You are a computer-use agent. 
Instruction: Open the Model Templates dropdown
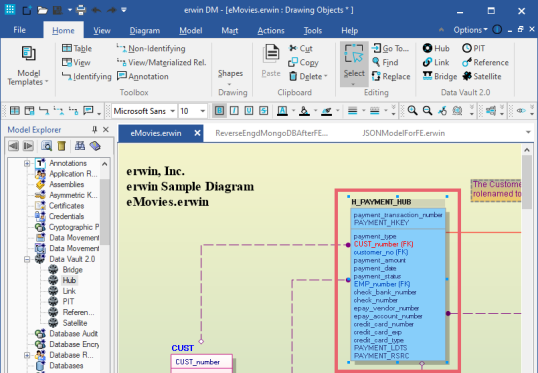coord(28,65)
